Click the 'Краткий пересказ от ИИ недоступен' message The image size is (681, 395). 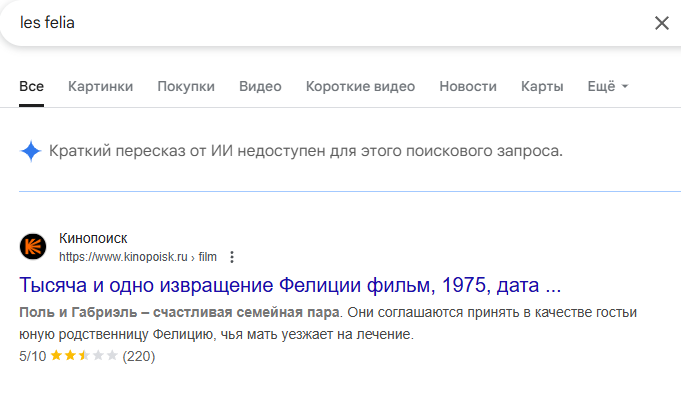pos(306,151)
